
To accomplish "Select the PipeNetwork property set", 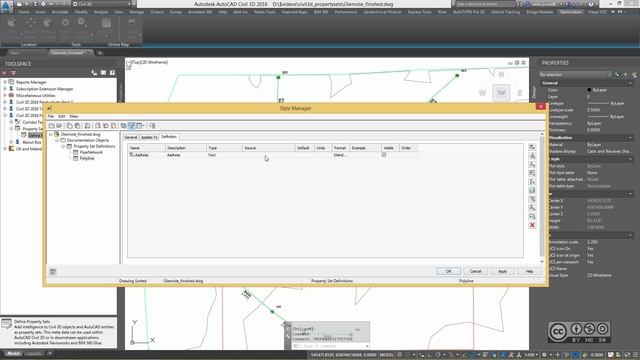I will [x=91, y=152].
